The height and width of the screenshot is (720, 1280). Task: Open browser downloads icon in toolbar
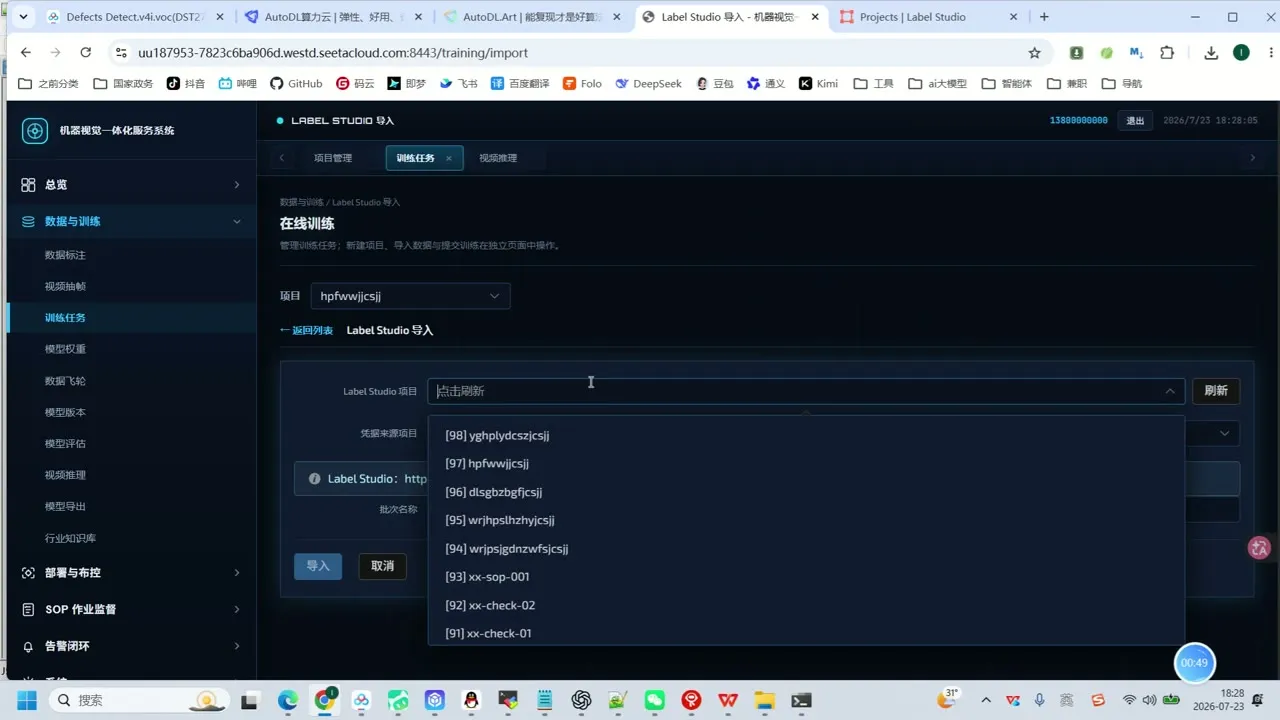(x=1211, y=53)
